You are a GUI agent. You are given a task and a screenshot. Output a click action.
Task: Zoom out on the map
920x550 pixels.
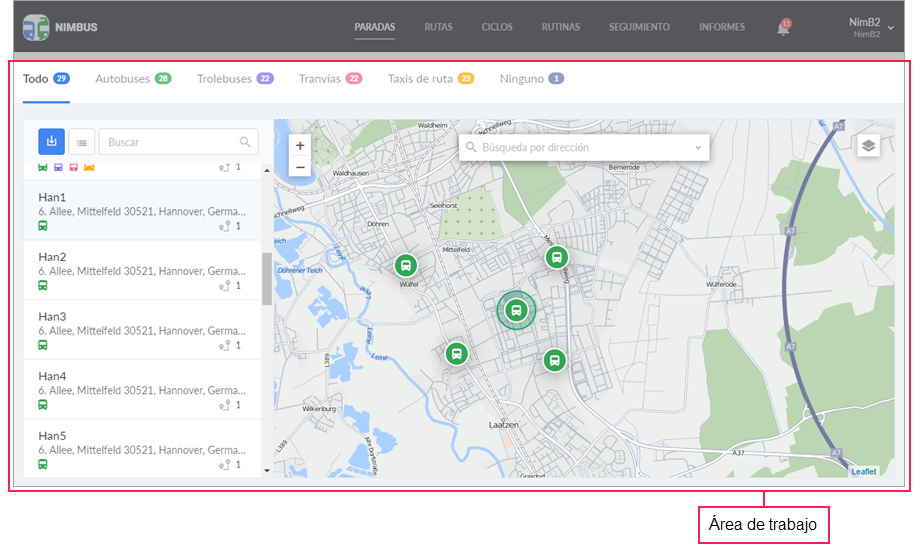300,167
